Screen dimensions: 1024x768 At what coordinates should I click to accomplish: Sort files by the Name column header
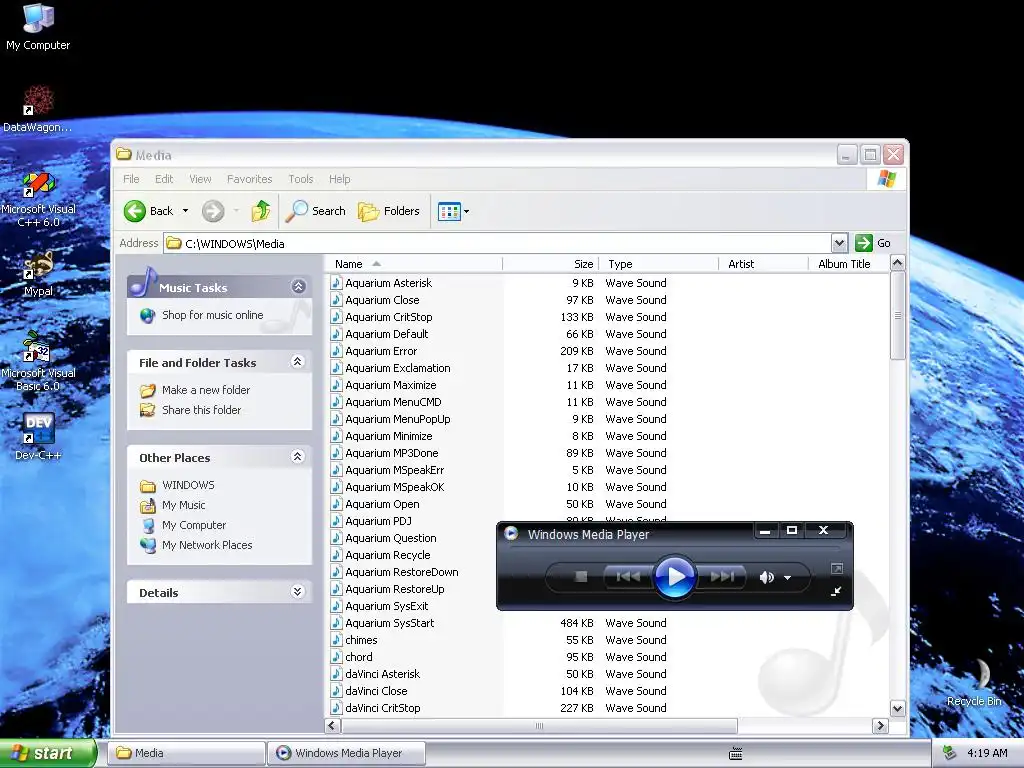[x=414, y=264]
